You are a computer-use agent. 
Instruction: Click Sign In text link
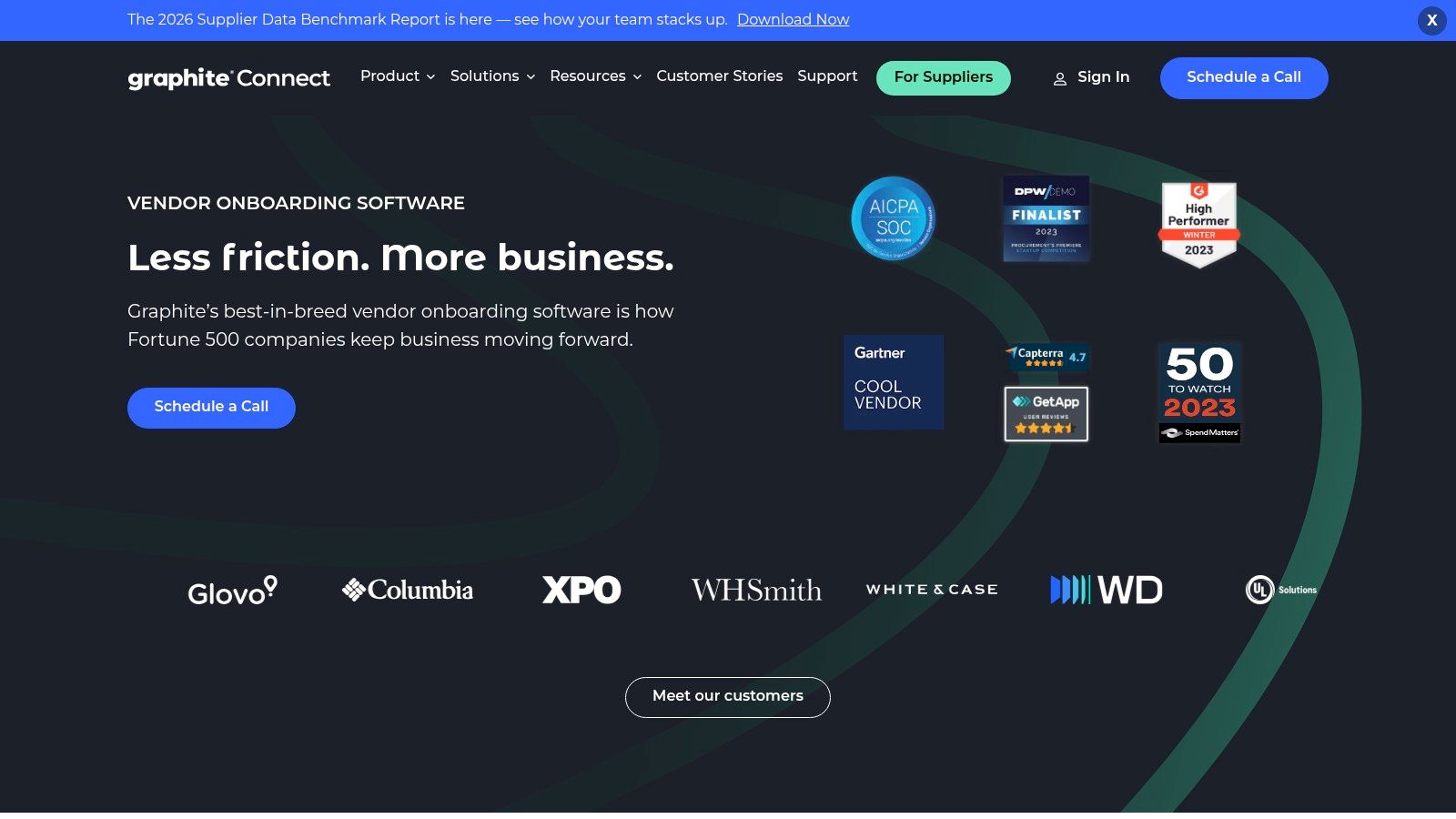tap(1103, 77)
